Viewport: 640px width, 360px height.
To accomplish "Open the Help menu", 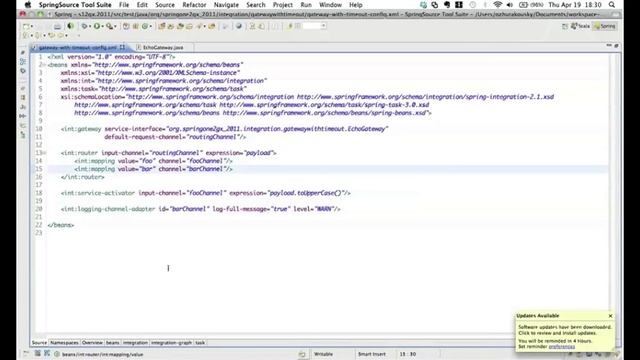I will [x=356, y=5].
